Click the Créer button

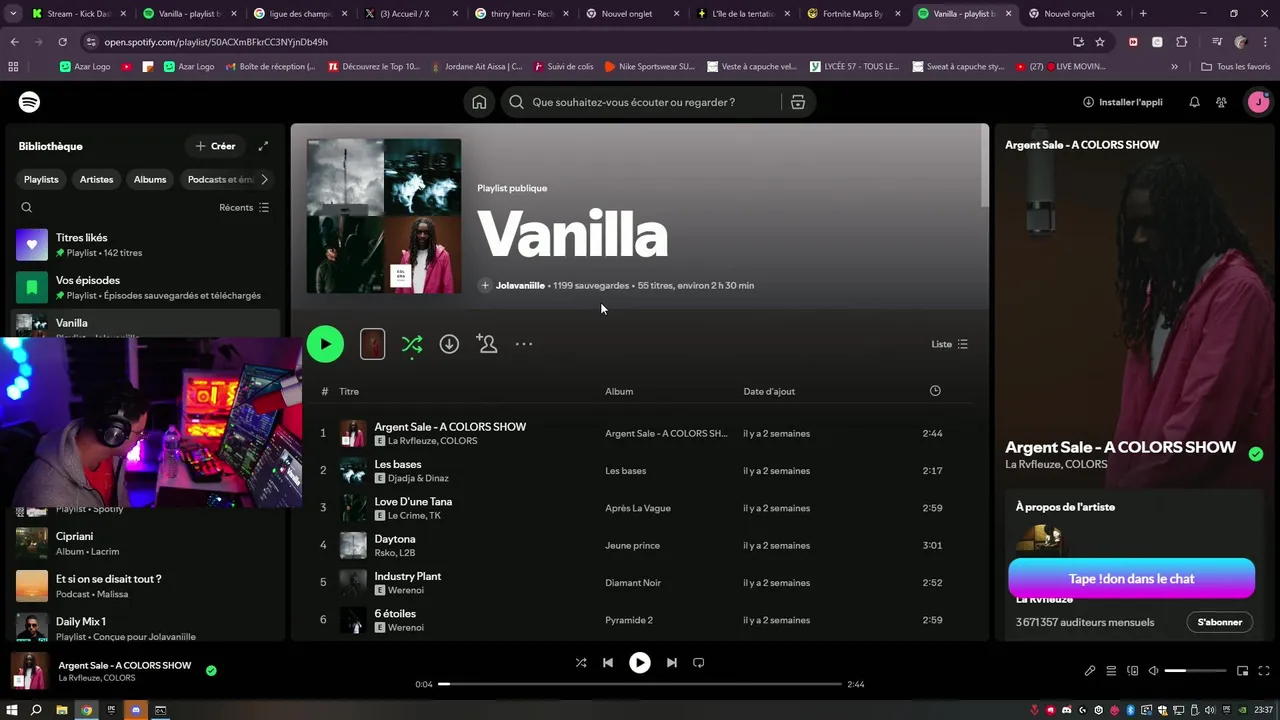tap(216, 146)
